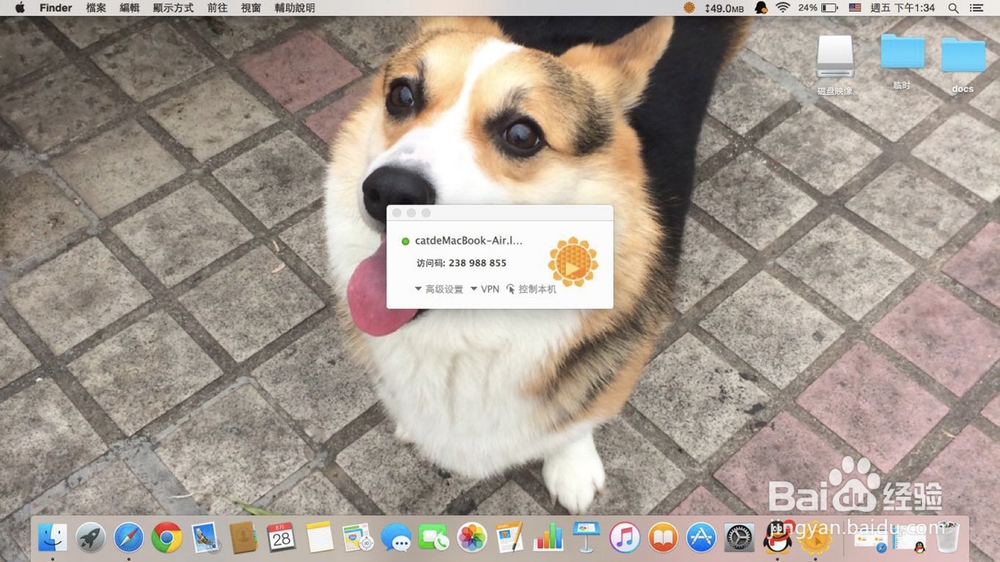This screenshot has height=562, width=1000.
Task: Open App Store from the Dock
Action: [702, 537]
